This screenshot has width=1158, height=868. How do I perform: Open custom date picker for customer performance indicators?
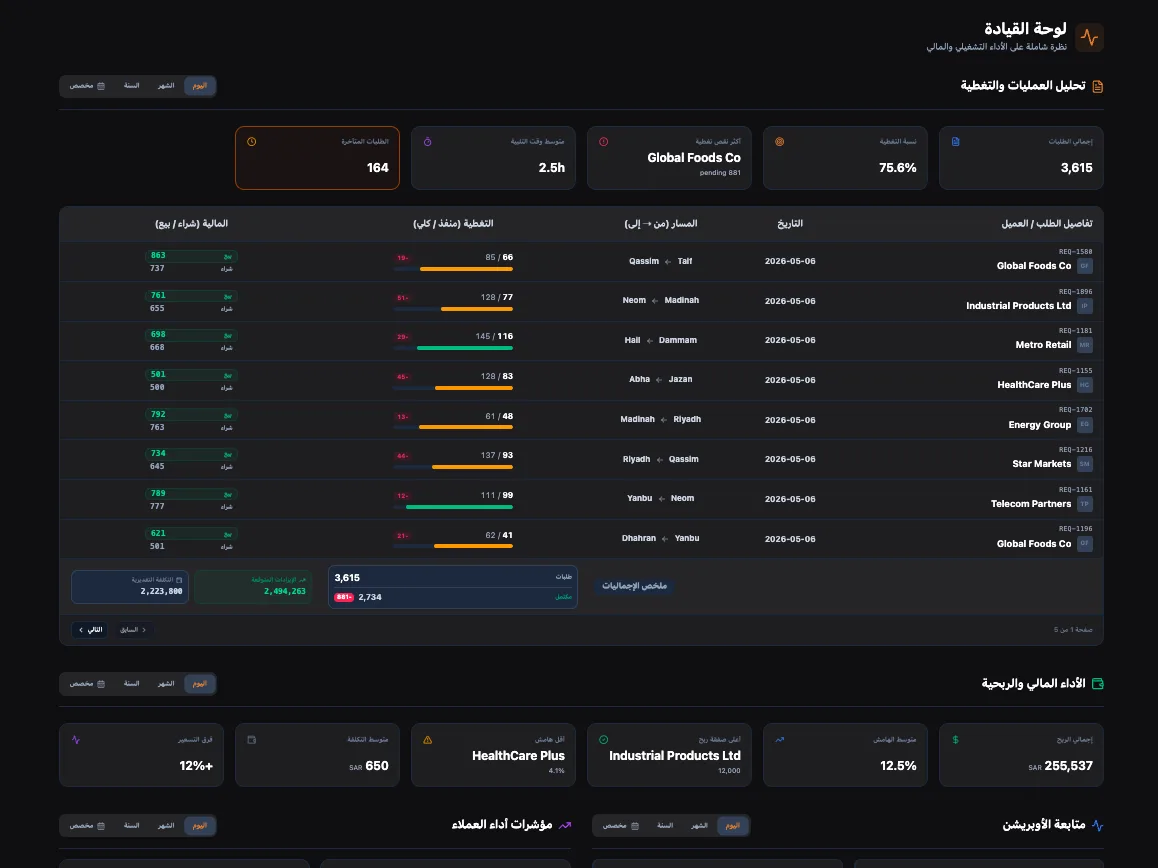click(x=87, y=825)
